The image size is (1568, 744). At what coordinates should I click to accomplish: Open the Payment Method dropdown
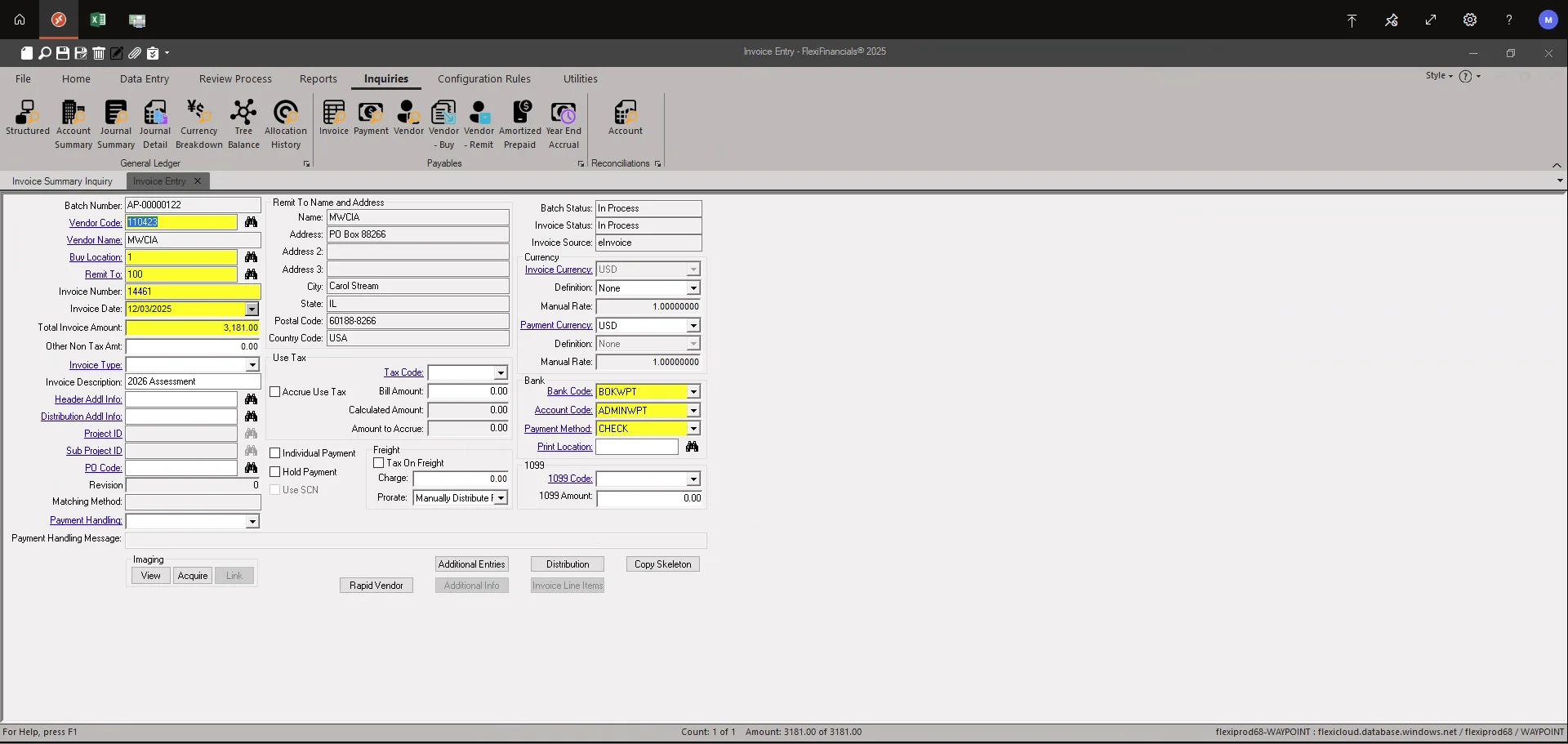[692, 428]
